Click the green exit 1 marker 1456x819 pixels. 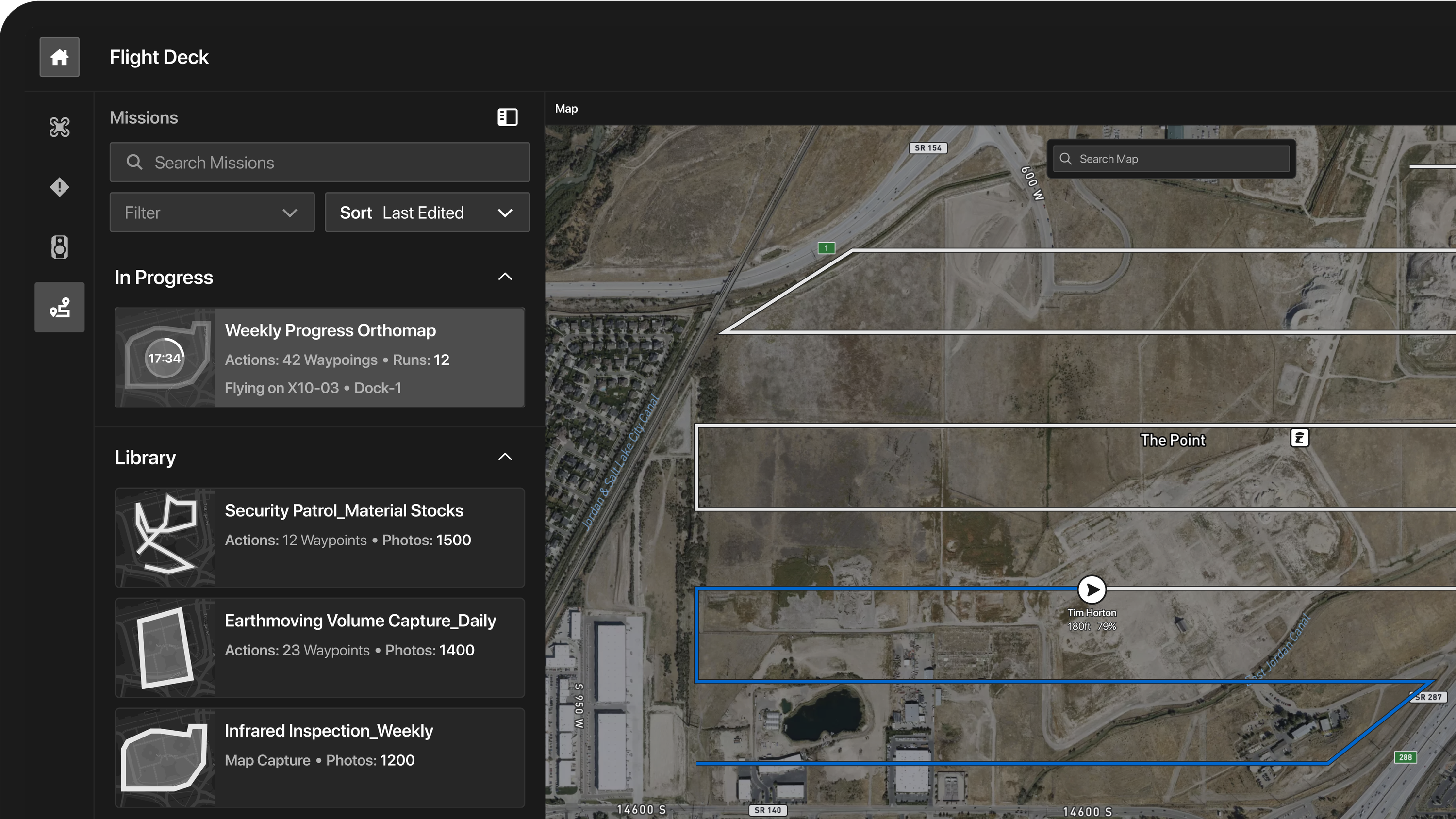827,248
